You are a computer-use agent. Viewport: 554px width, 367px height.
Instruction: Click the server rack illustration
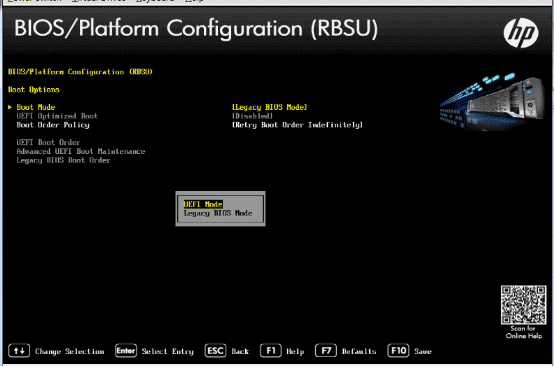492,101
